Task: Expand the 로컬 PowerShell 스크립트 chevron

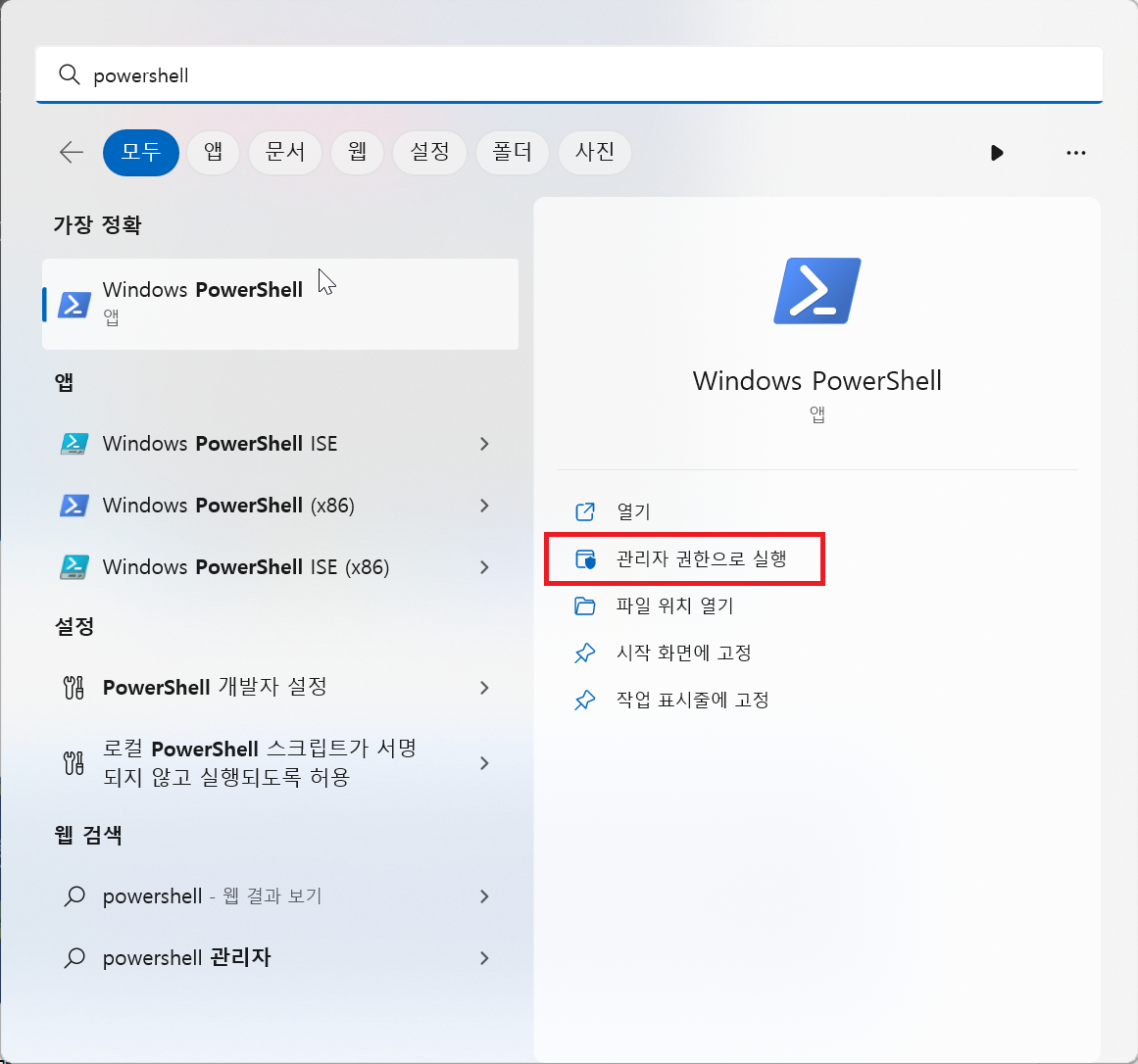Action: click(484, 763)
